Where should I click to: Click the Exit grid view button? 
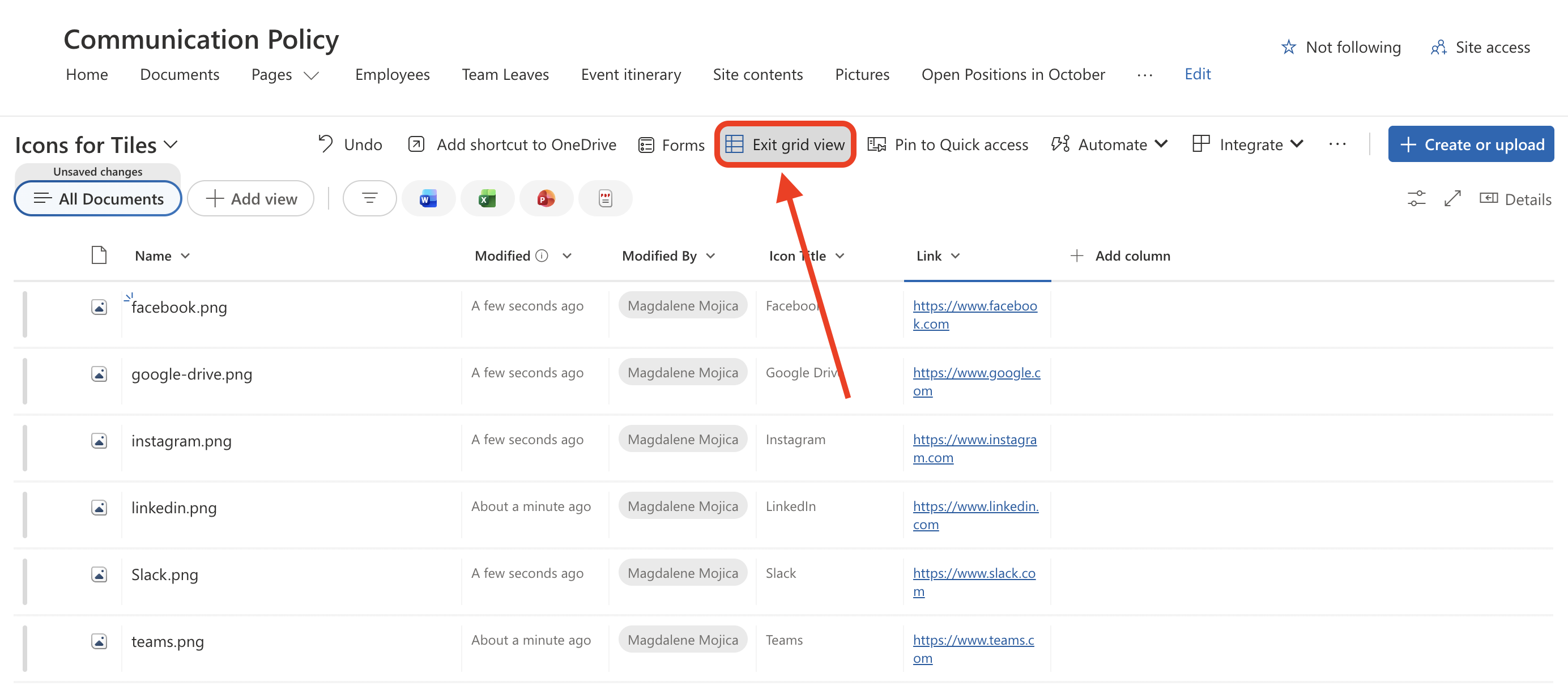point(785,145)
